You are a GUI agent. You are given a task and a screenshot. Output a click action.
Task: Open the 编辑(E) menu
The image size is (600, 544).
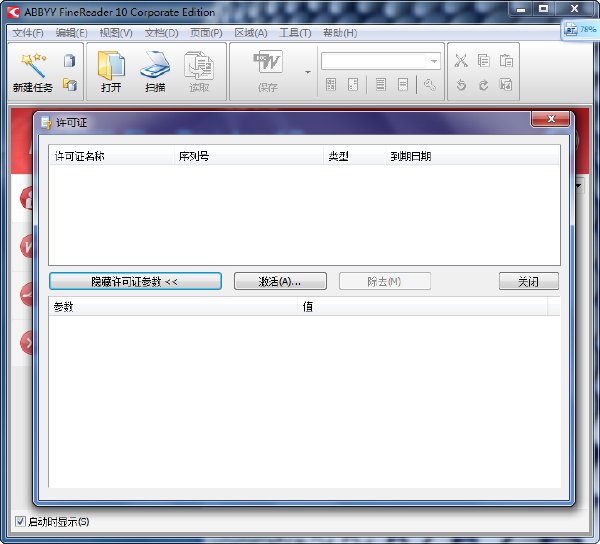tap(72, 33)
